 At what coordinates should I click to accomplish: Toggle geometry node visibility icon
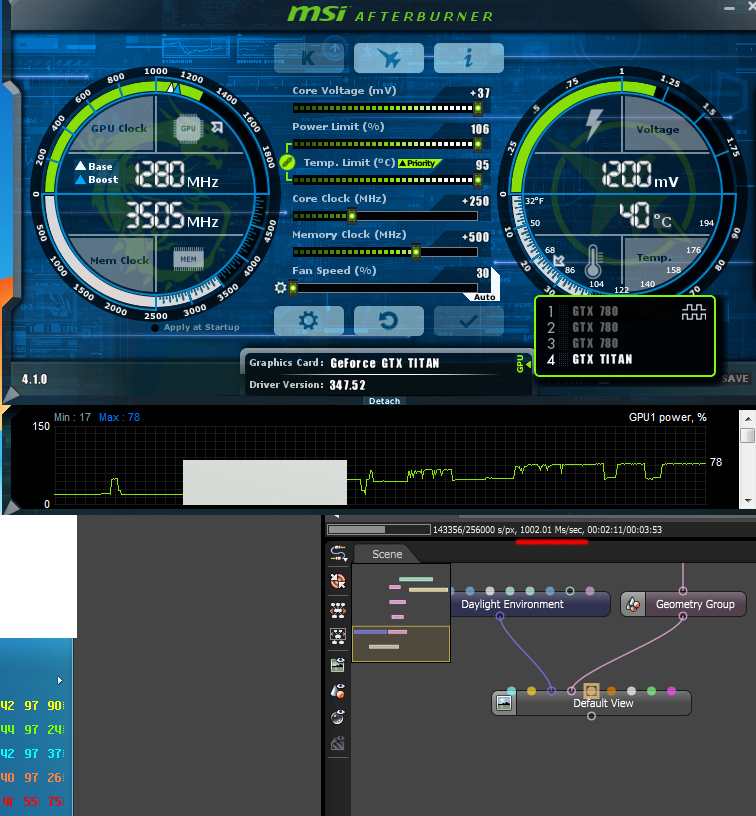pos(338,691)
